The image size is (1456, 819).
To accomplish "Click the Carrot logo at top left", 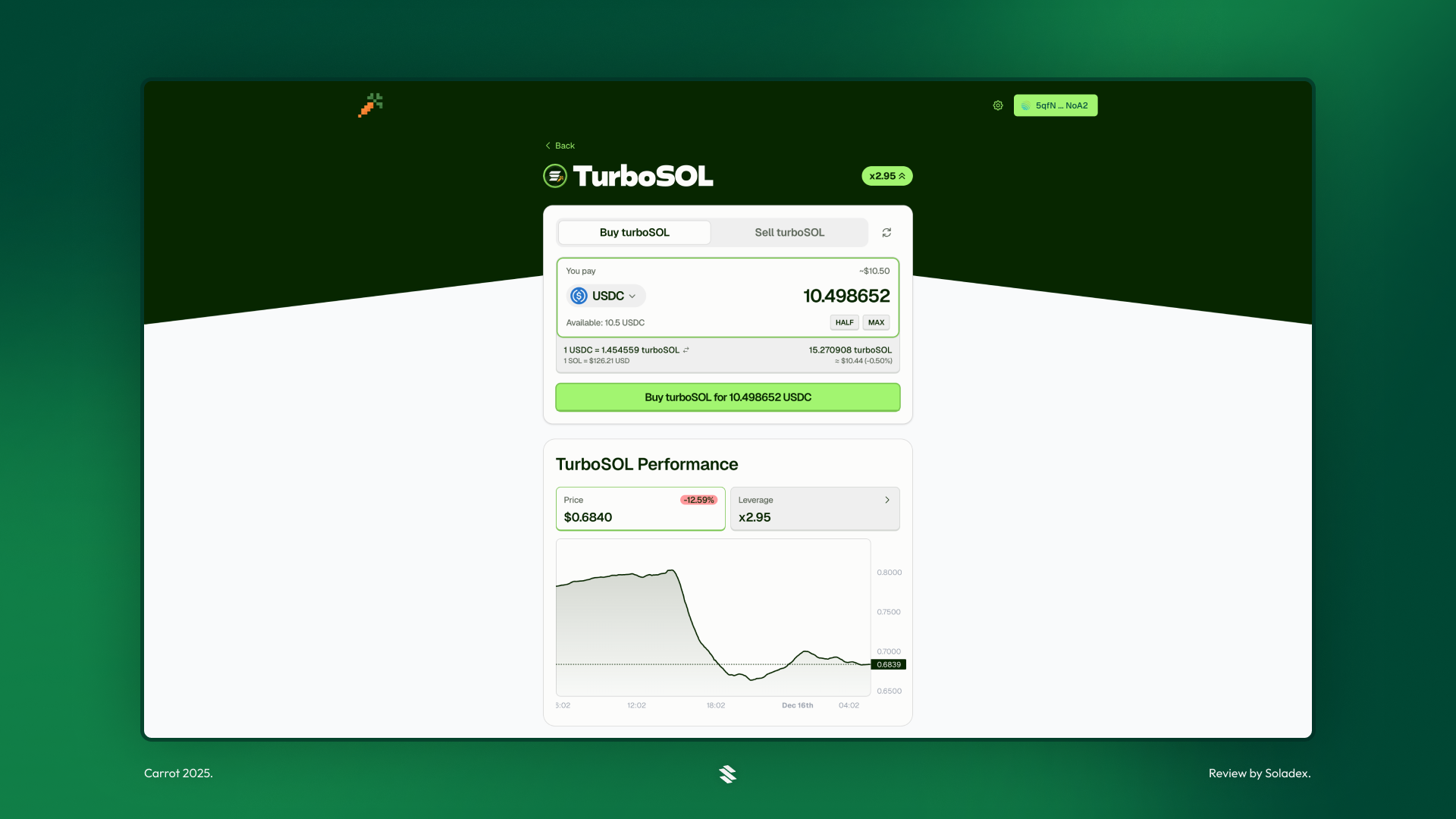I will tap(369, 105).
